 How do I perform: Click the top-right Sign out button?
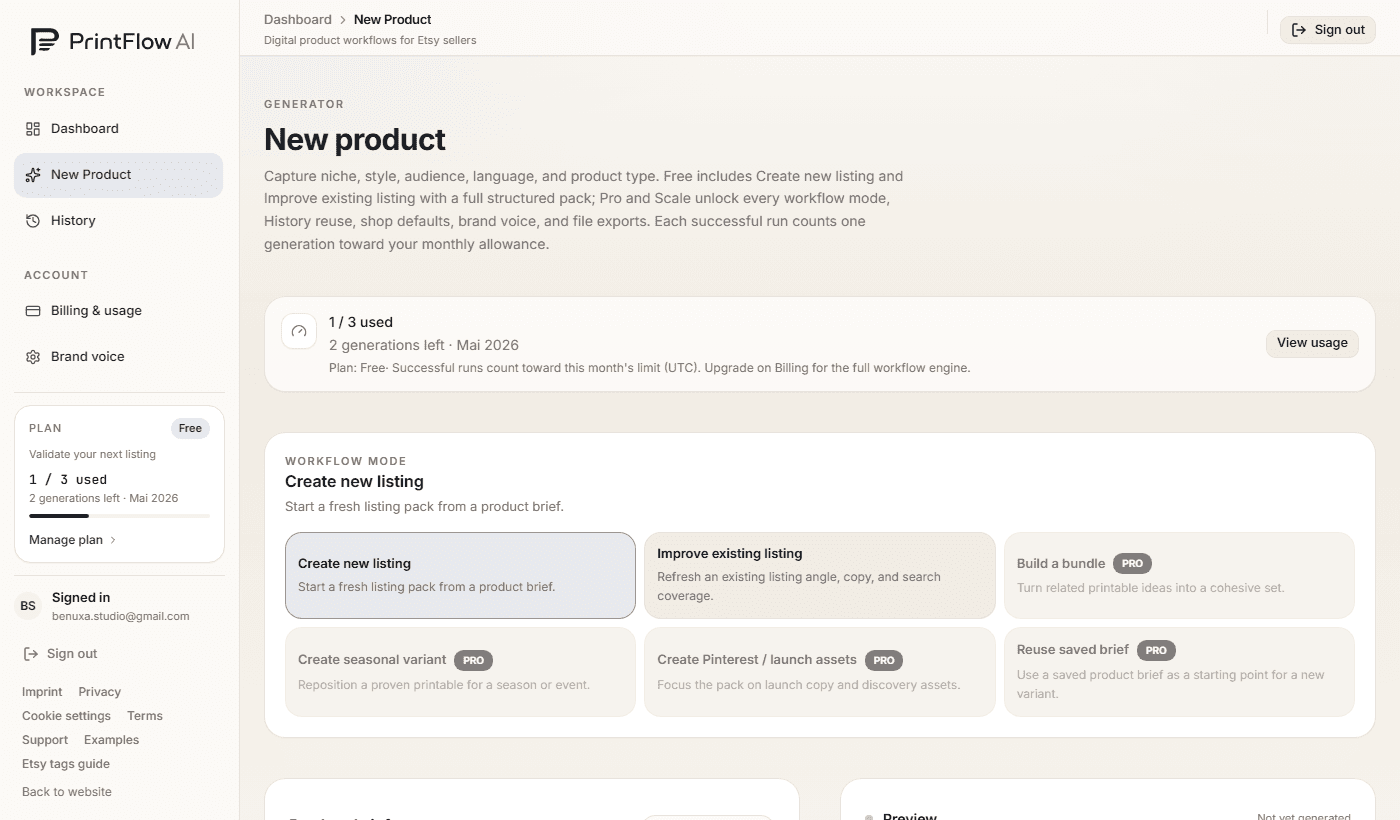(x=1327, y=30)
